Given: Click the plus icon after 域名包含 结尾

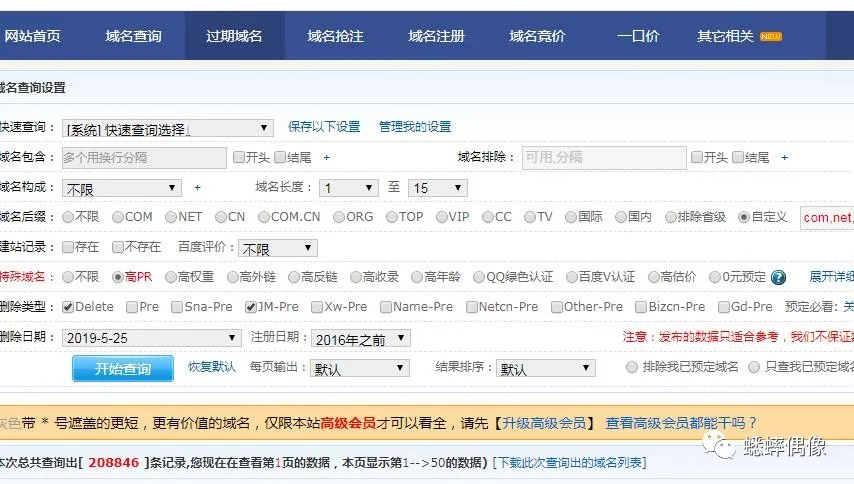Looking at the screenshot, I should [326, 157].
